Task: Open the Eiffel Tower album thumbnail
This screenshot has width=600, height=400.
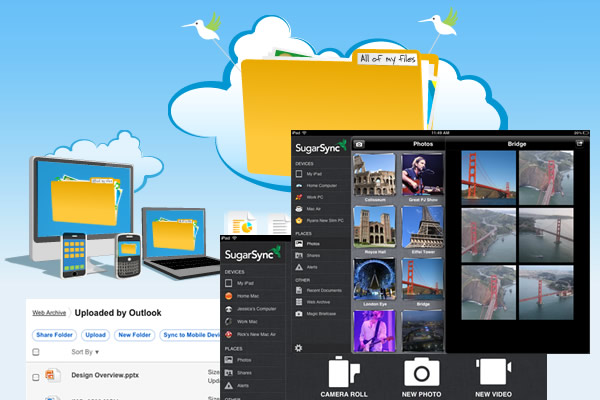Action: [423, 227]
